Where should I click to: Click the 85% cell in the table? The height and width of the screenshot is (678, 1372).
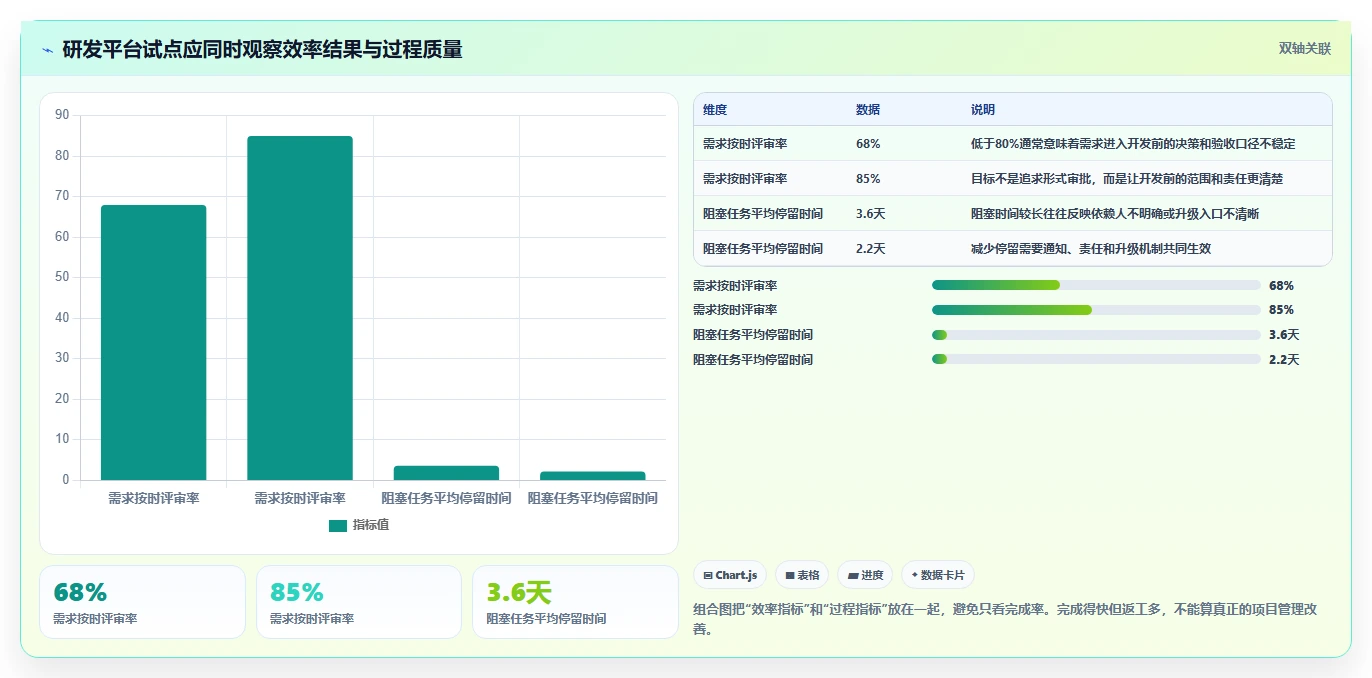click(x=868, y=179)
